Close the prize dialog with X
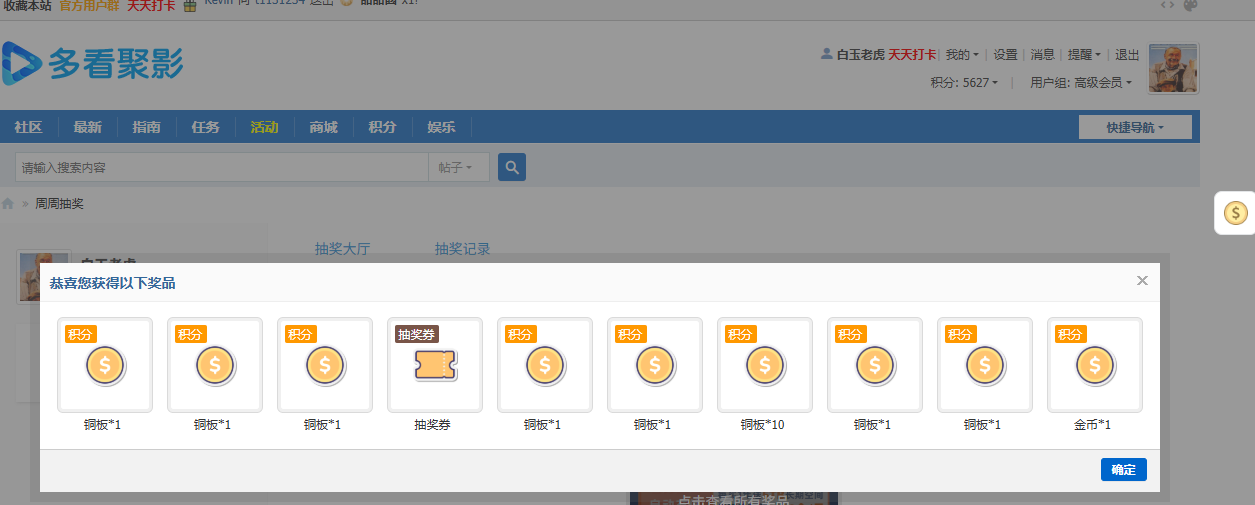The width and height of the screenshot is (1255, 505). (1142, 281)
